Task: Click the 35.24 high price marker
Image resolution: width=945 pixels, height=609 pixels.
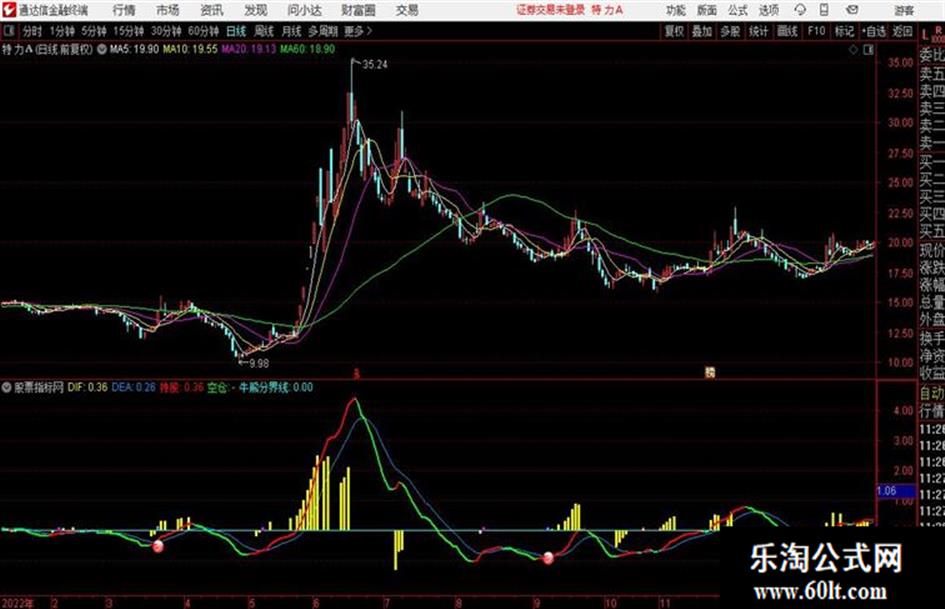Action: pyautogui.click(x=374, y=65)
